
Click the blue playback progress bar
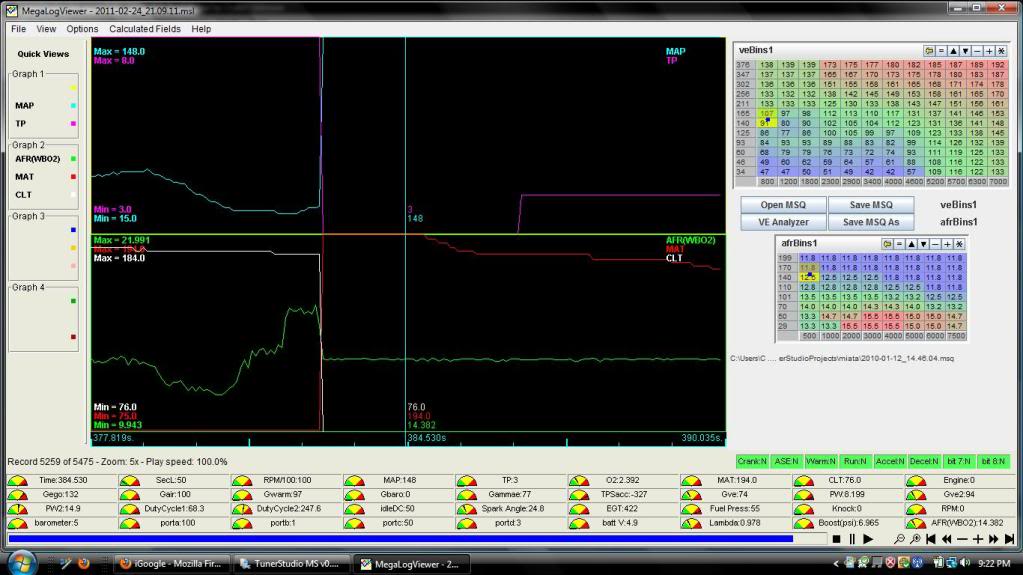point(400,539)
